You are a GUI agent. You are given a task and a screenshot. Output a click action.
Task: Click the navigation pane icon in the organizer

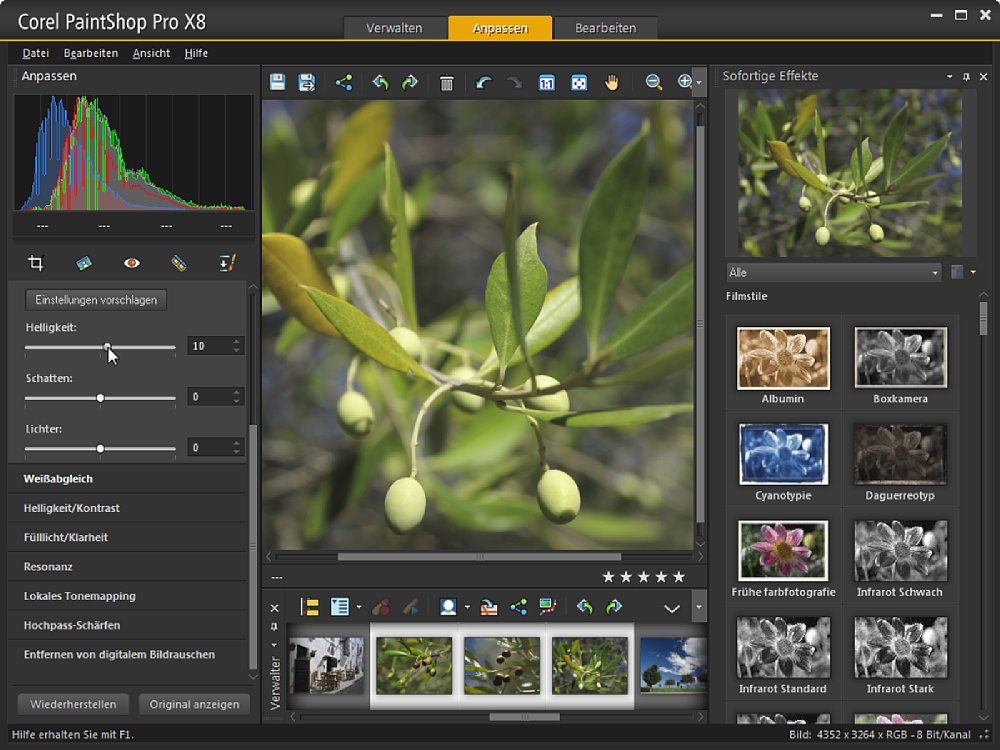pos(310,607)
